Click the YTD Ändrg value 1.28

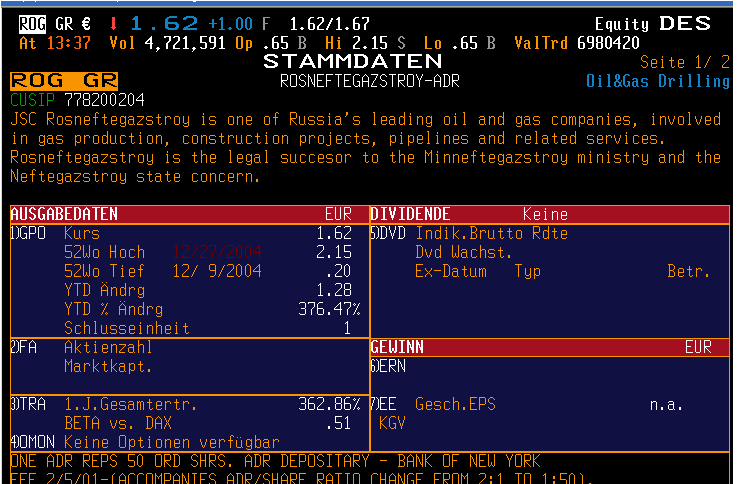click(x=334, y=290)
